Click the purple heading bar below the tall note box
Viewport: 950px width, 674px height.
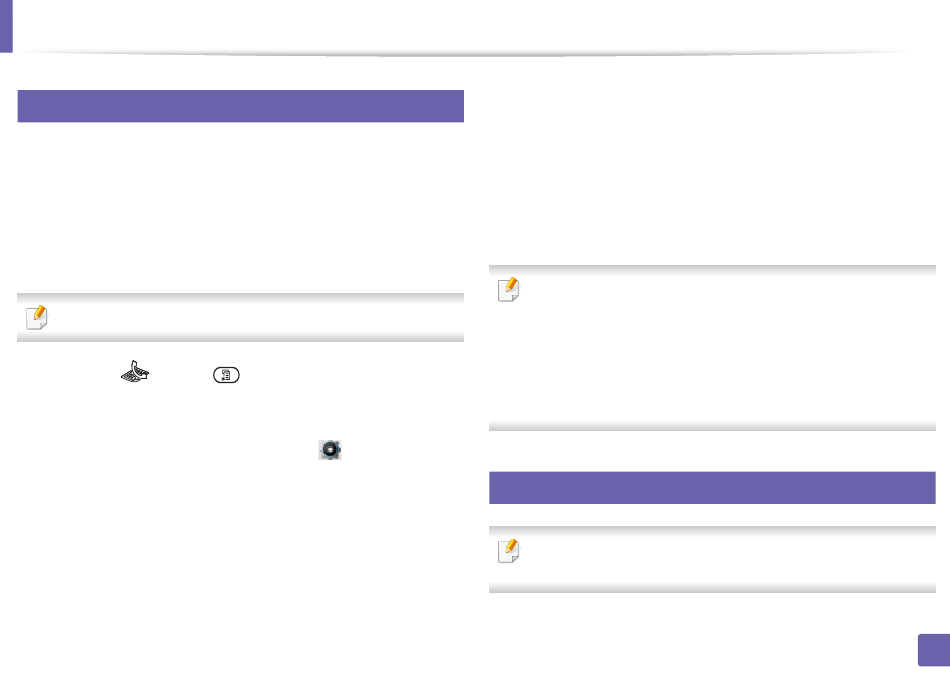tap(712, 487)
